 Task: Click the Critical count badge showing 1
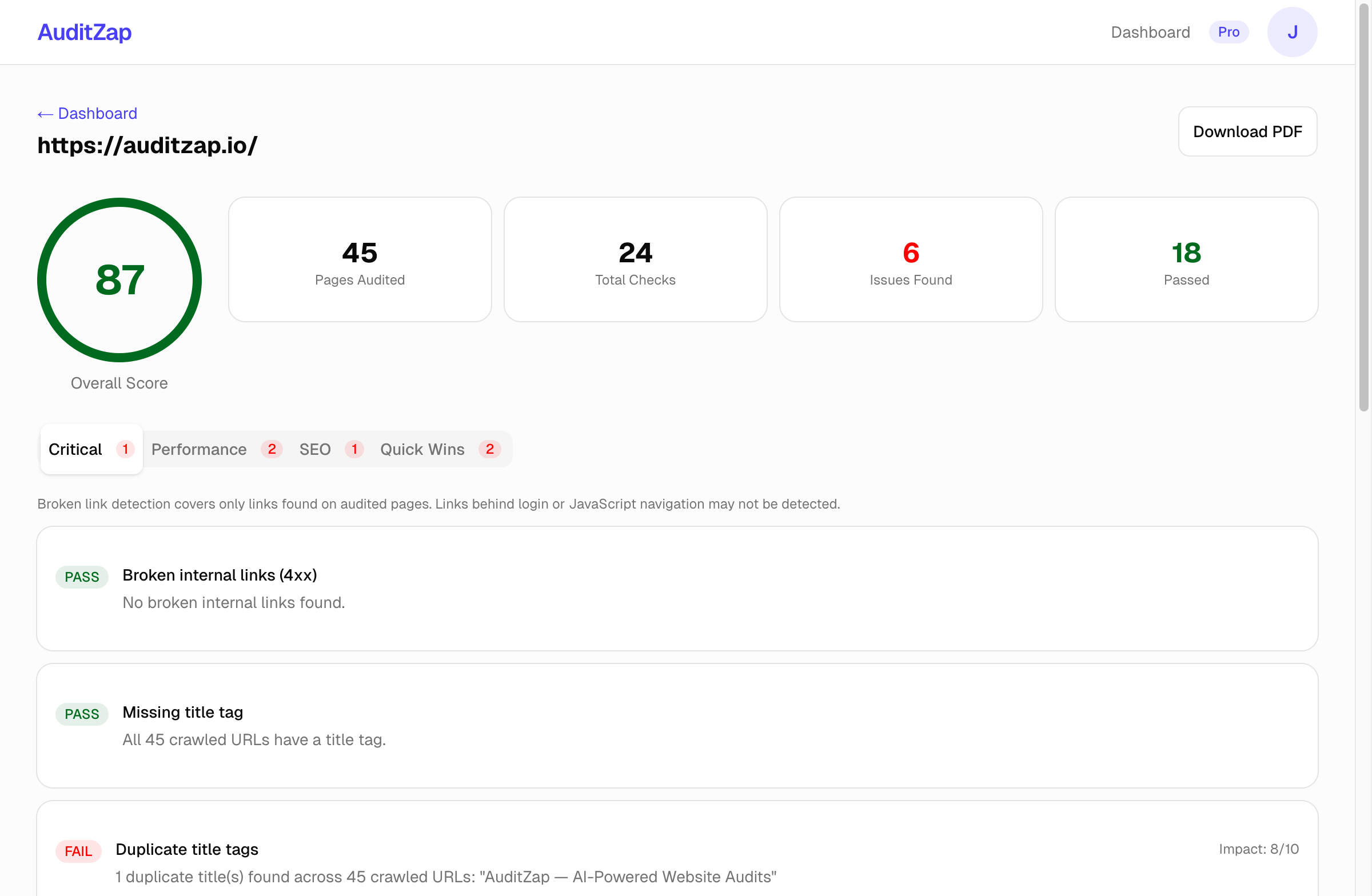coord(125,449)
